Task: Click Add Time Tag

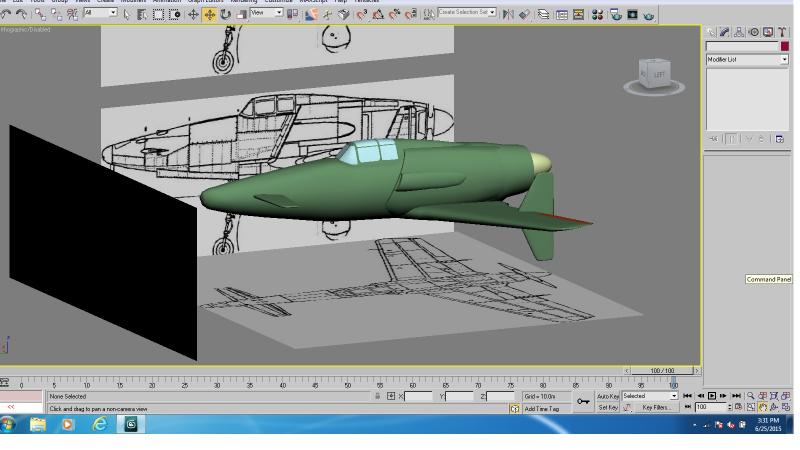Action: (x=542, y=409)
